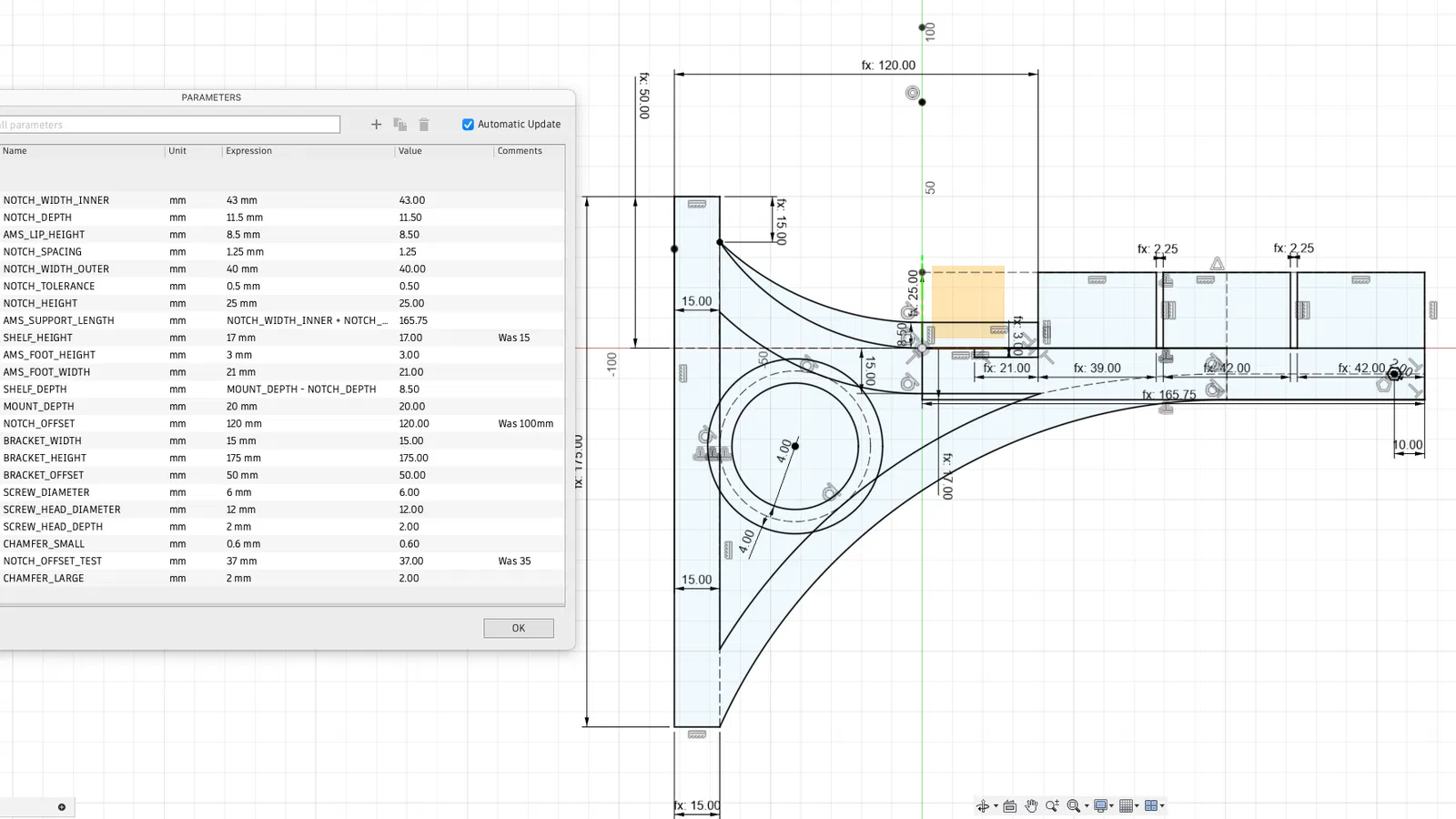Click the Orbit tool icon
The image size is (1456, 819).
click(x=983, y=806)
